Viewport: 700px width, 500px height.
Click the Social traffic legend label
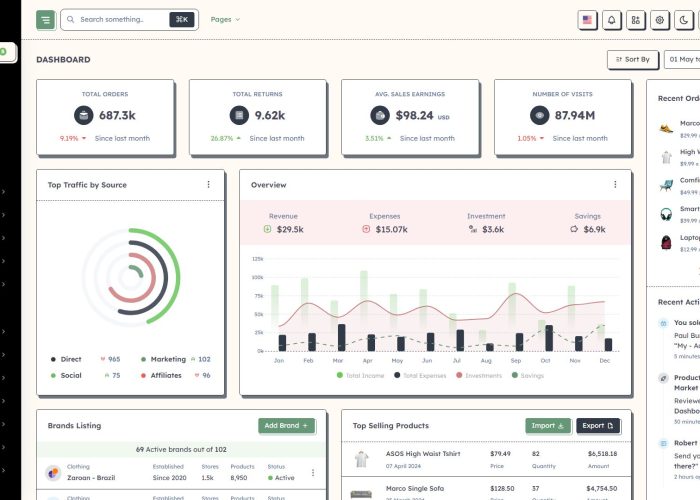pyautogui.click(x=71, y=375)
